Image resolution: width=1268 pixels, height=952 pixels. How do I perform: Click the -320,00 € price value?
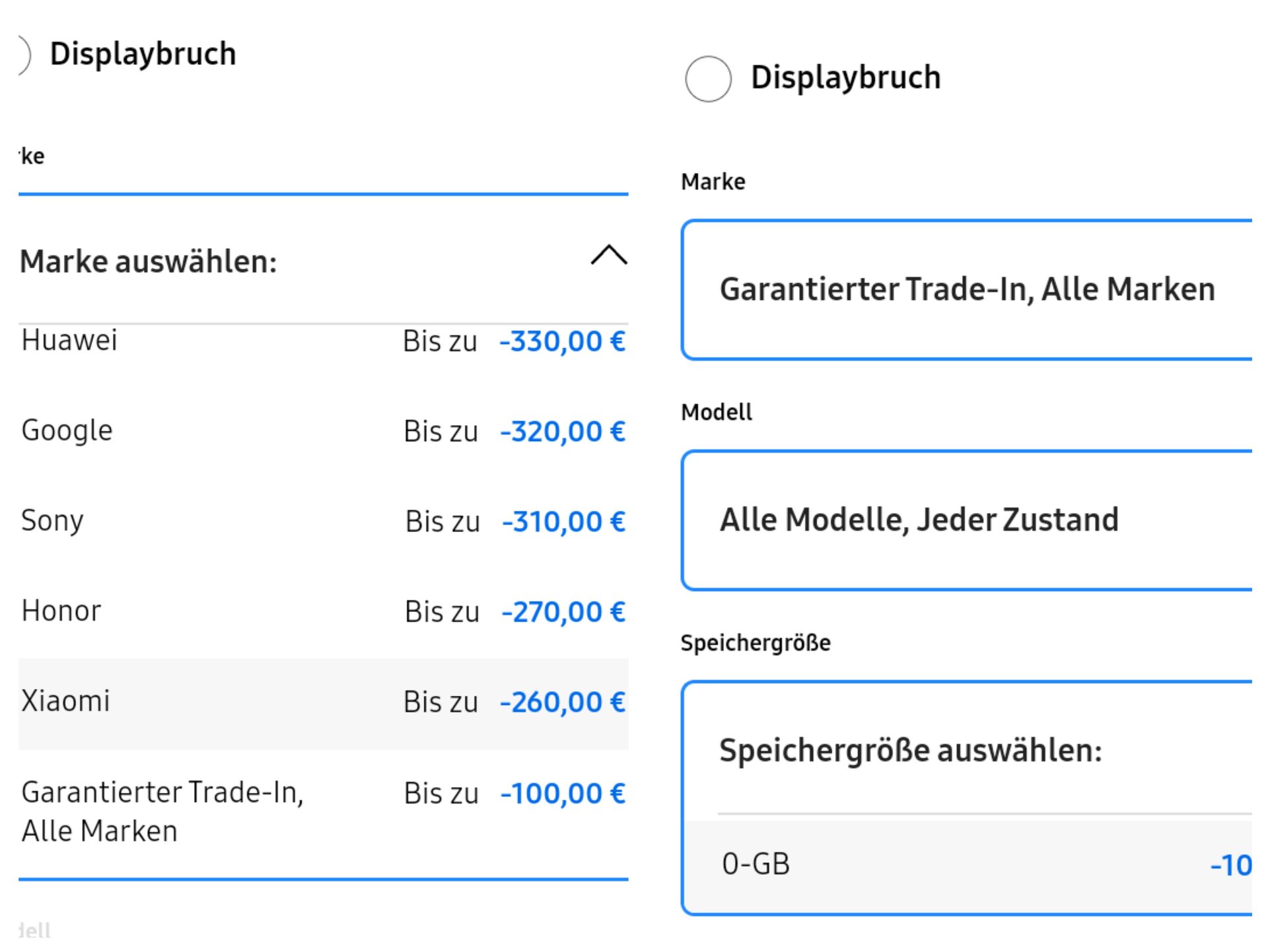(563, 432)
